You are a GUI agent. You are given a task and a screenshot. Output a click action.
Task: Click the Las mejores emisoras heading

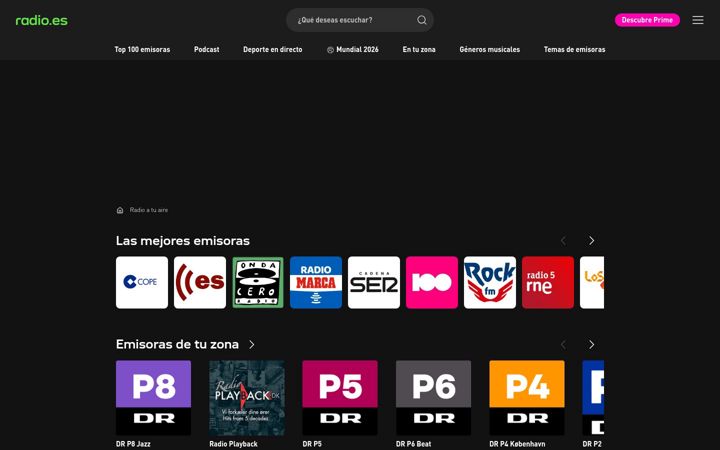183,241
